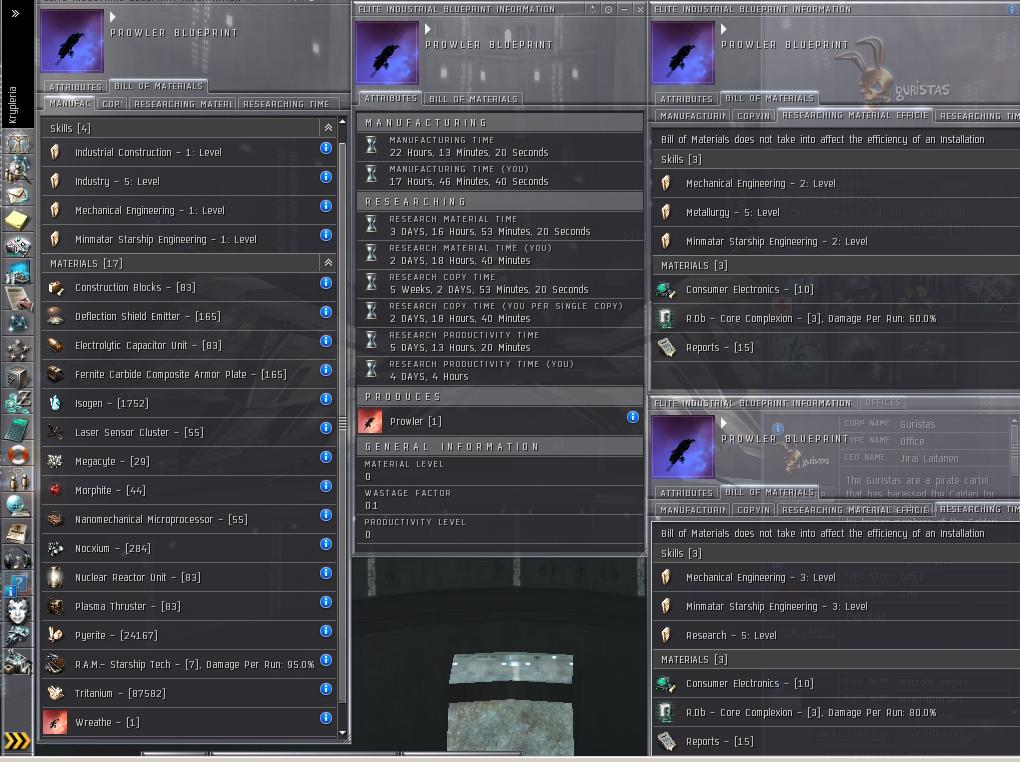Screen dimensions: 1020x762
Task: Select Manufacturing tab in top-right window
Action: [693, 116]
